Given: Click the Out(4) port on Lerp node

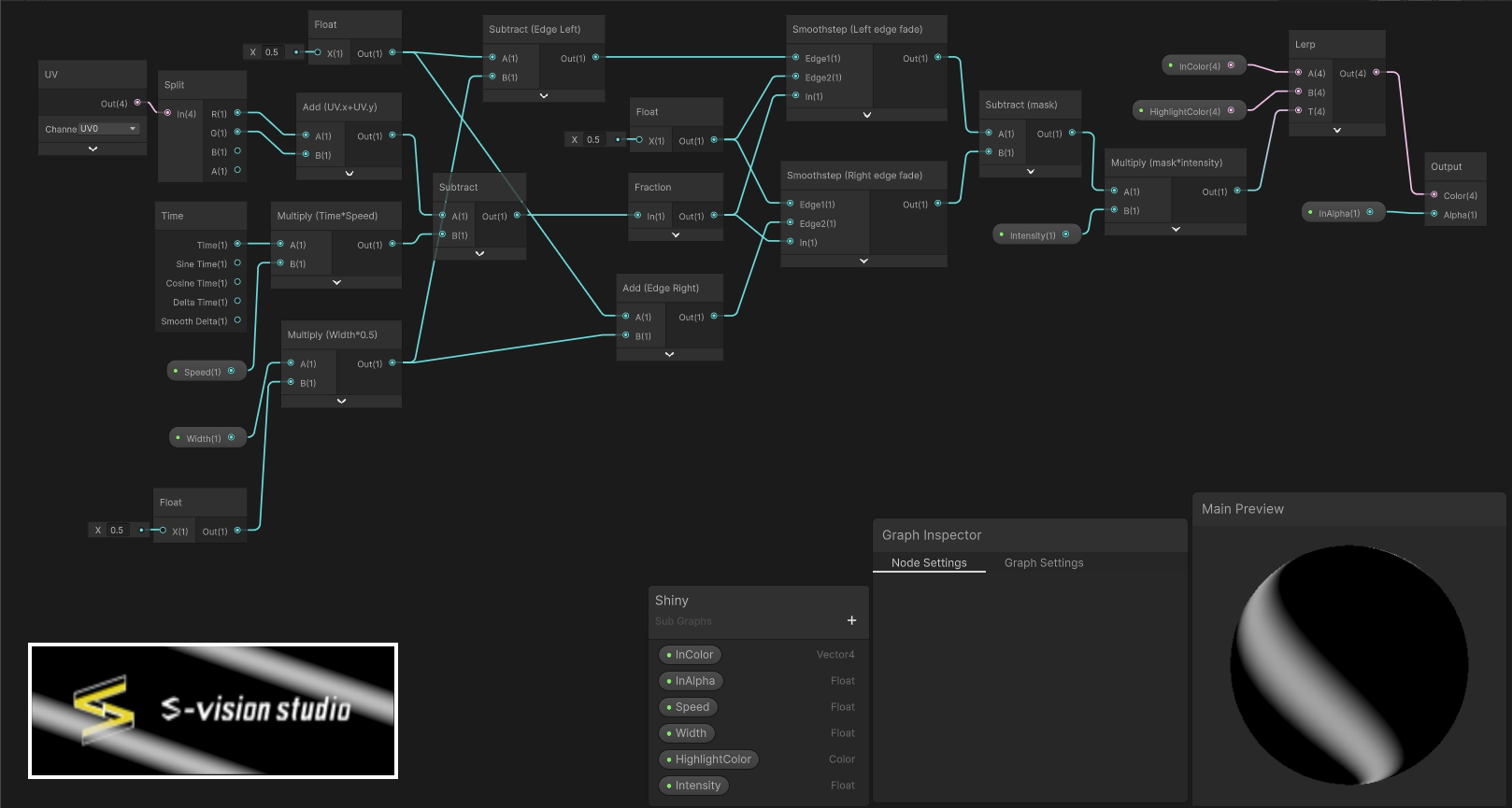Looking at the screenshot, I should (1376, 72).
